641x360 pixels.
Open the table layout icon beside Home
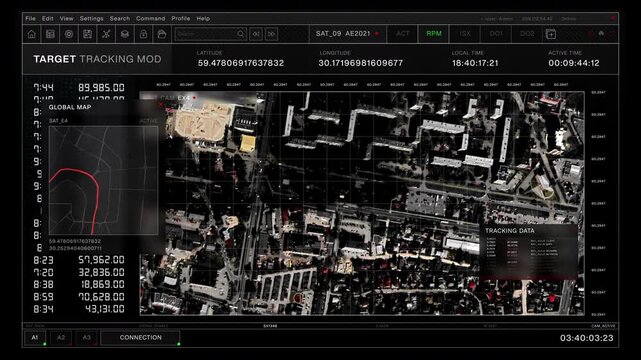click(x=50, y=34)
